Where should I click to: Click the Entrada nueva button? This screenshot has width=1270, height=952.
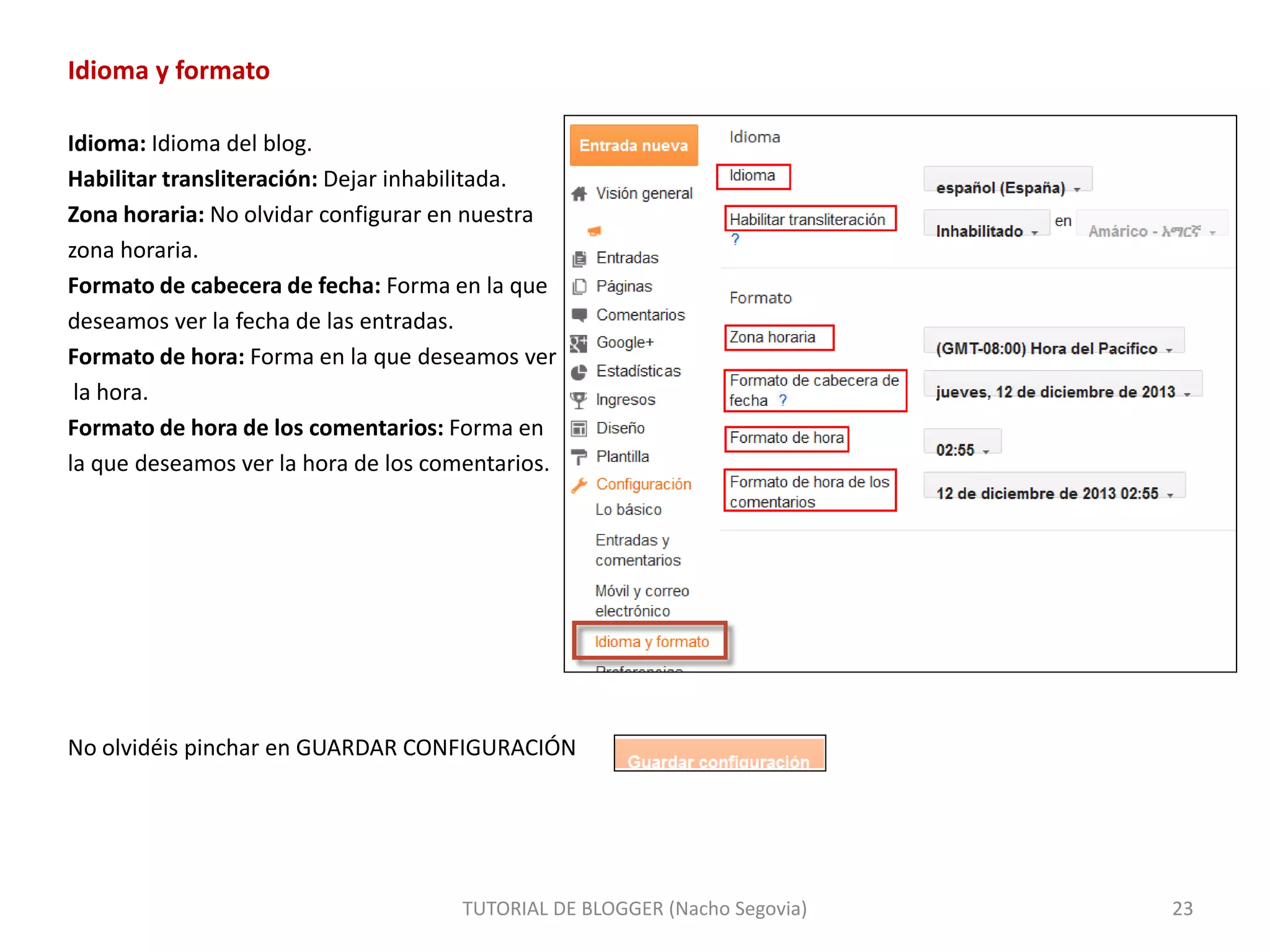point(634,145)
